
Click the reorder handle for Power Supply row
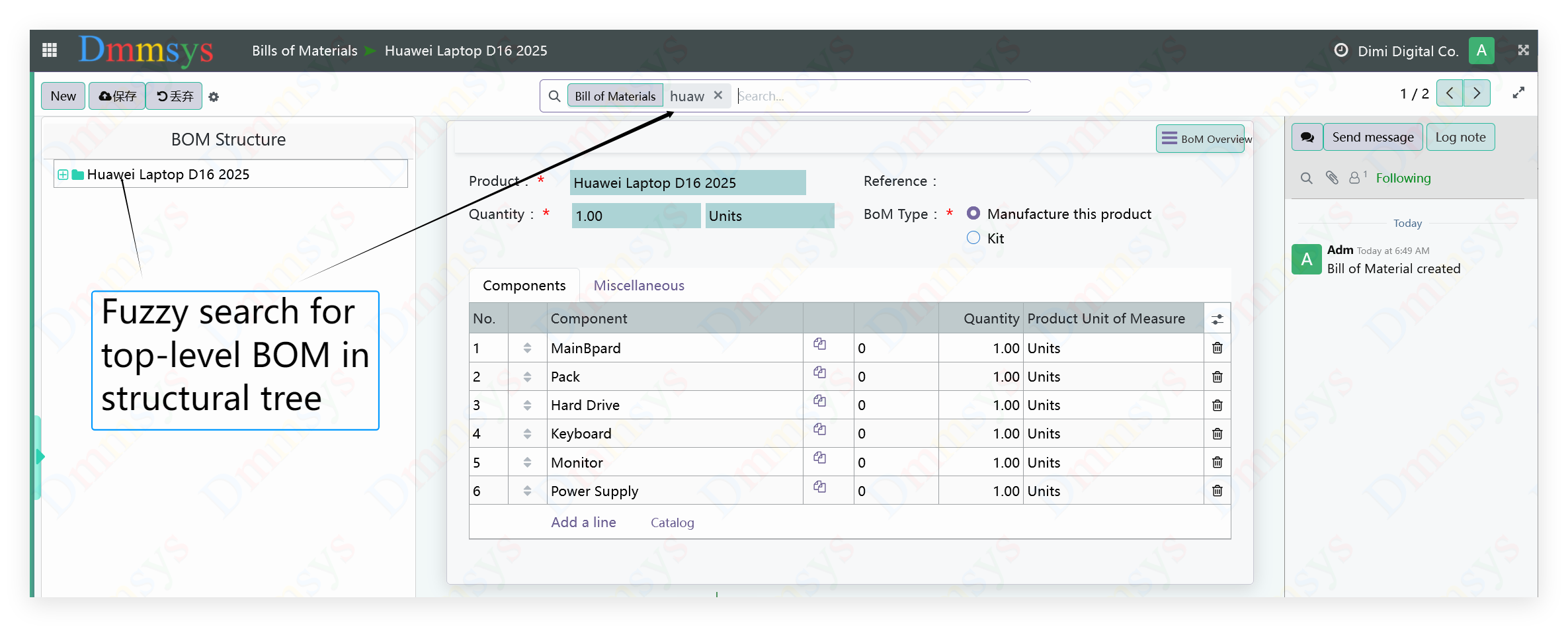527,491
